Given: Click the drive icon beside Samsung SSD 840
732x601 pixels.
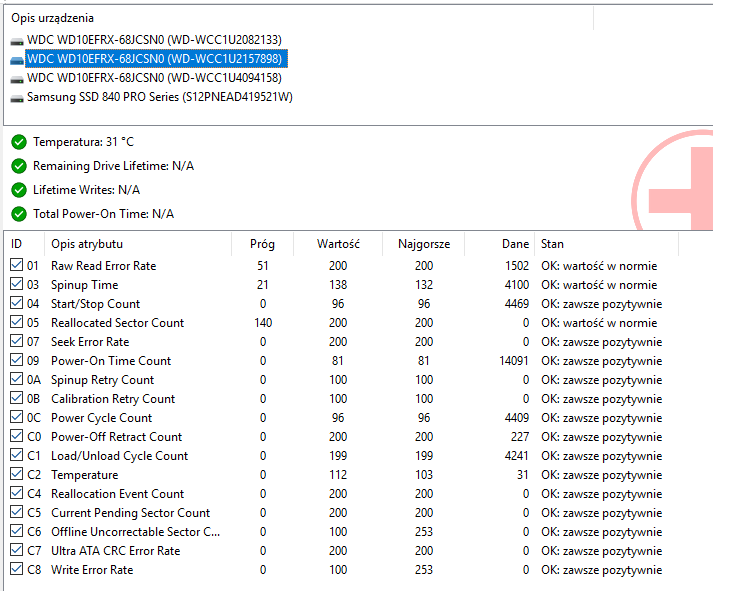Looking at the screenshot, I should click(x=17, y=99).
